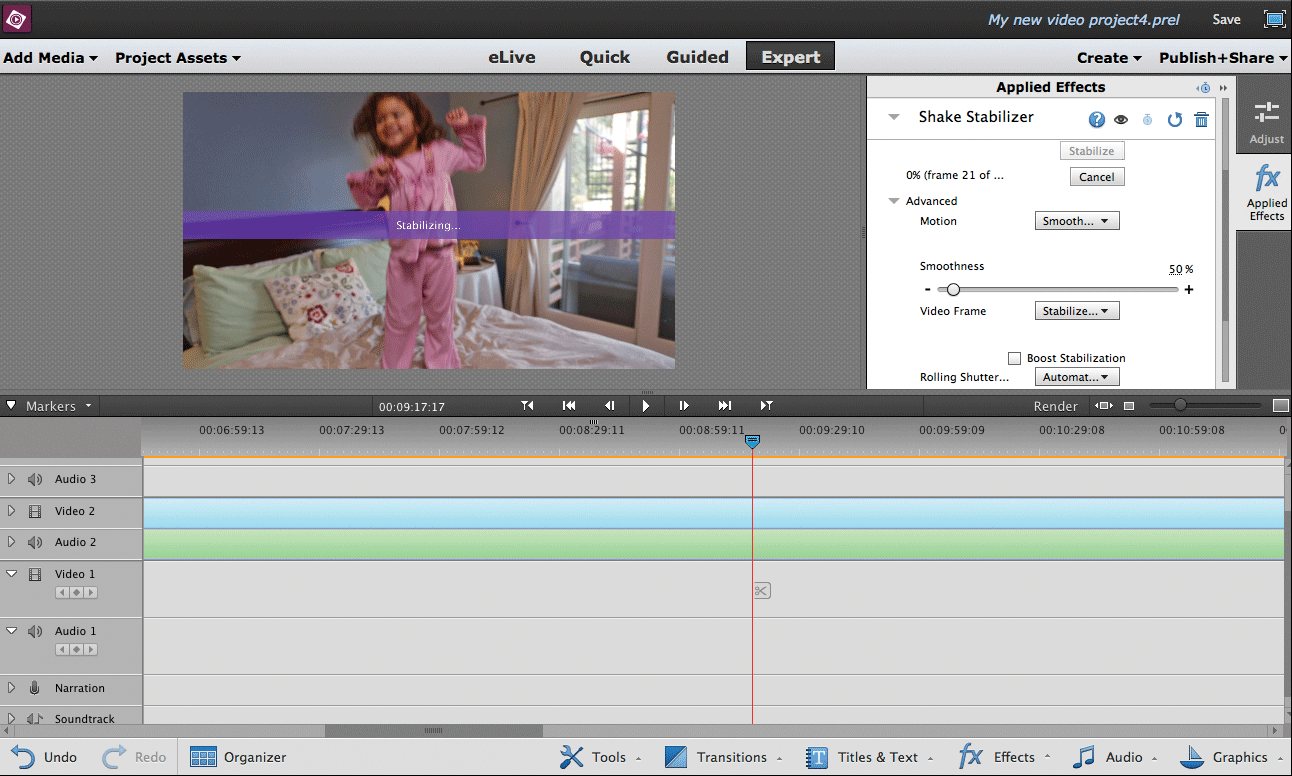Collapse the Video 1 track
1292x776 pixels.
click(12, 574)
